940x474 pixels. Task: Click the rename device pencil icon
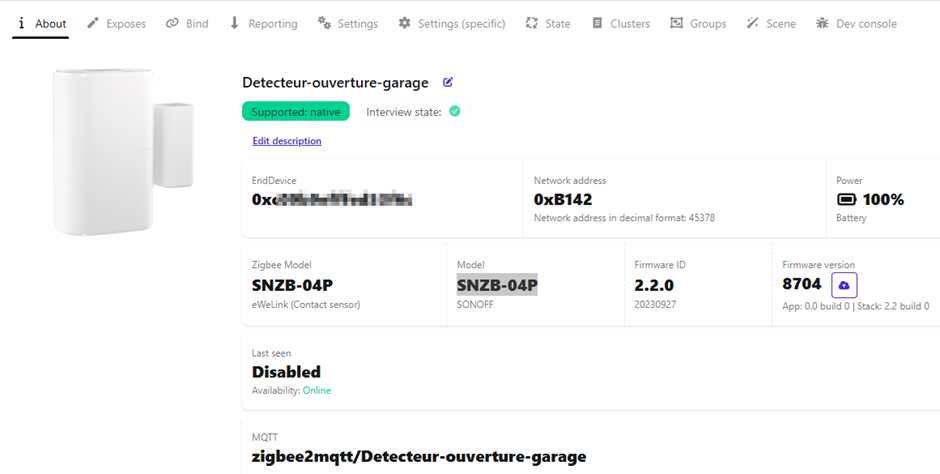448,83
